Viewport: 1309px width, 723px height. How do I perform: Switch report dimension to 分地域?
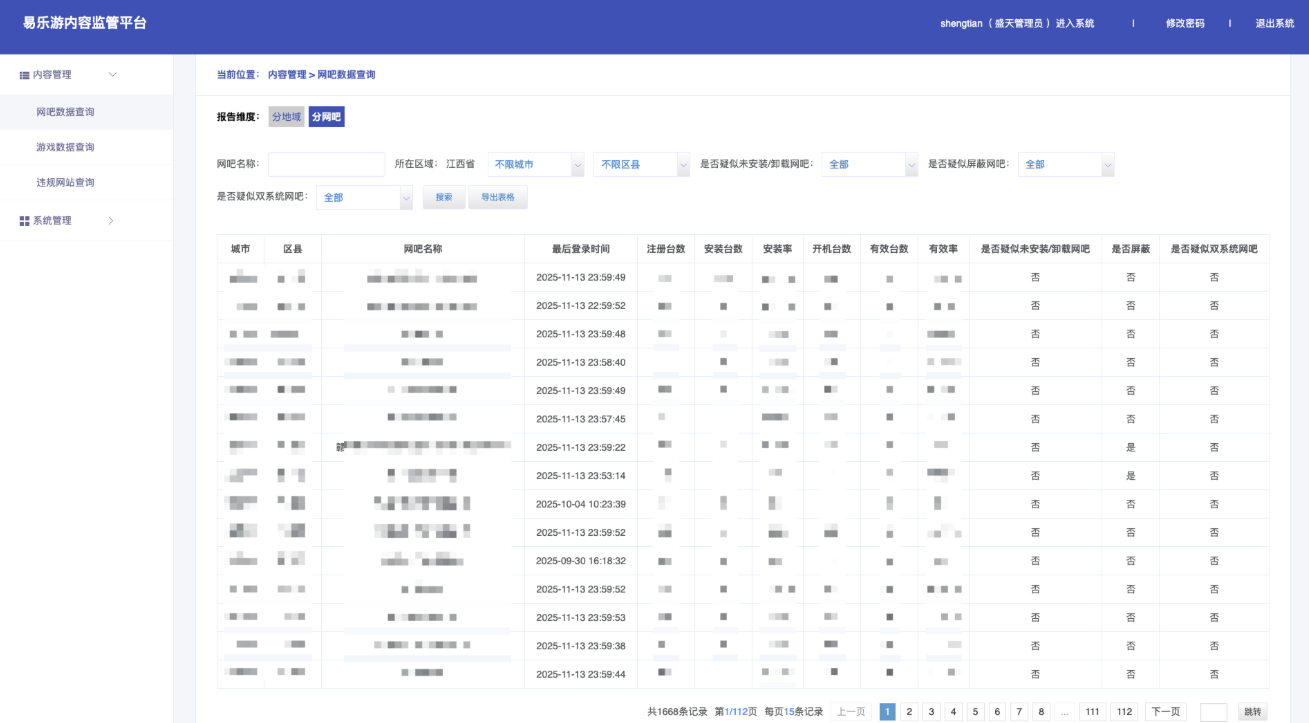(x=286, y=117)
